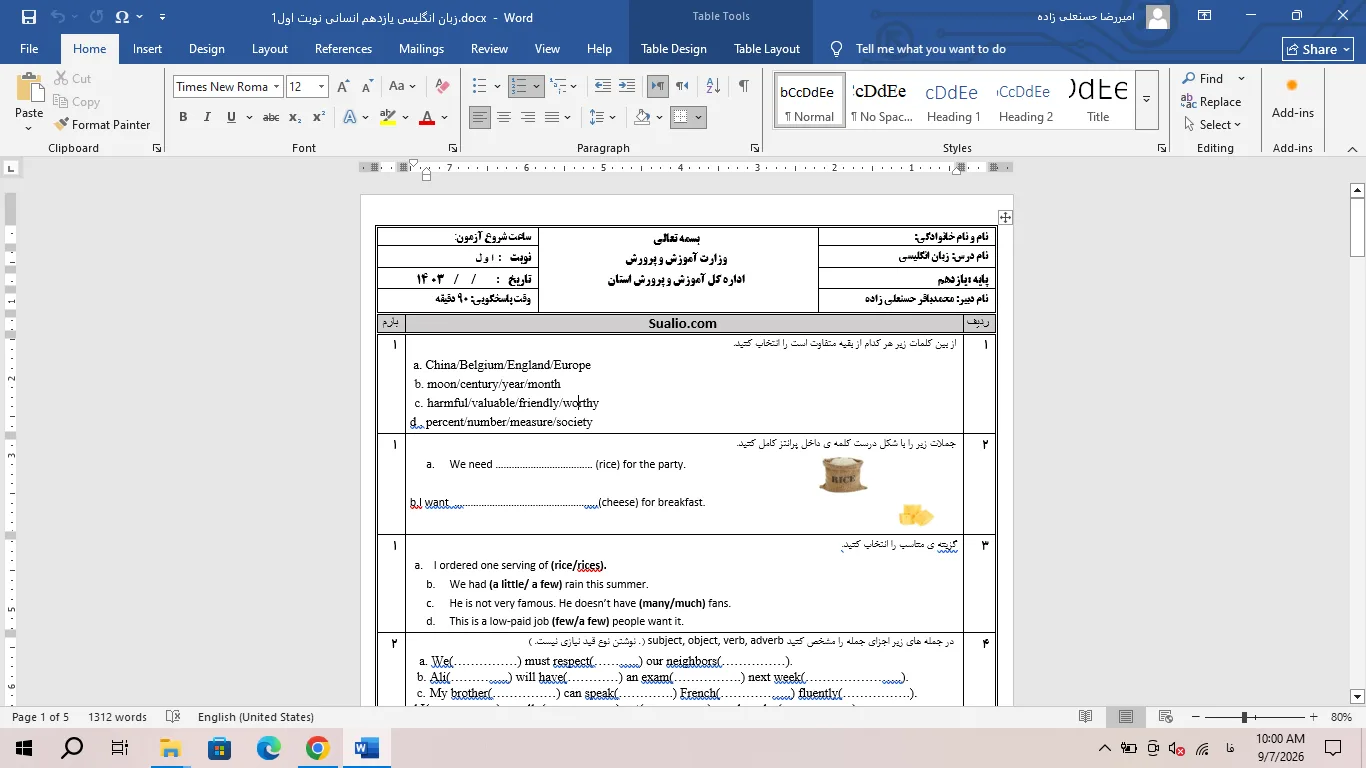
Task: Open the References tab
Action: [343, 49]
